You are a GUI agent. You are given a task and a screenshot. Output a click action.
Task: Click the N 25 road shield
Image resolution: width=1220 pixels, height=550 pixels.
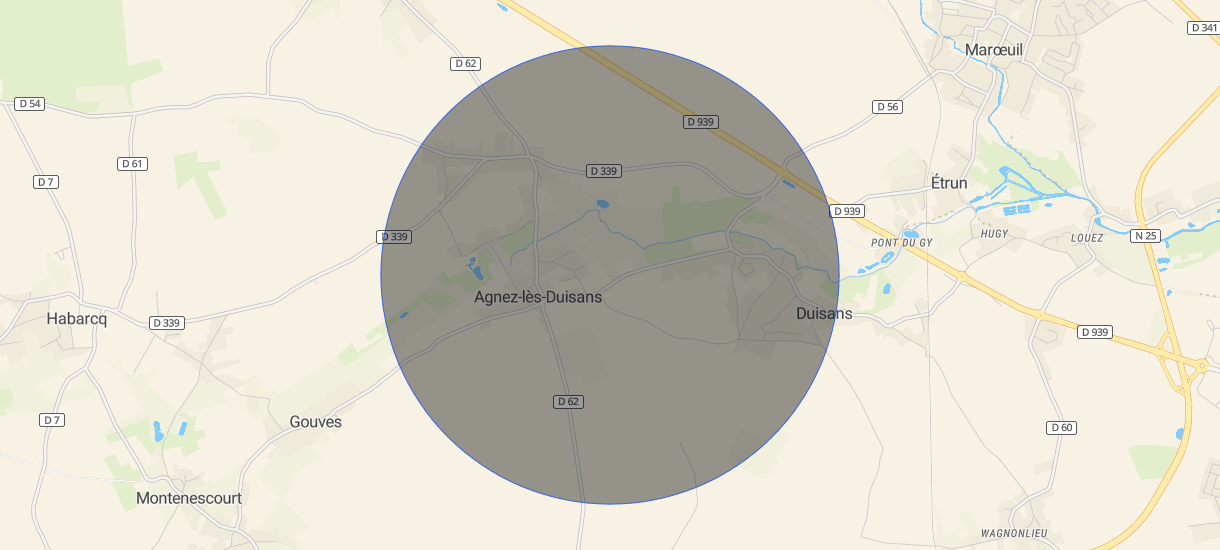click(1146, 236)
